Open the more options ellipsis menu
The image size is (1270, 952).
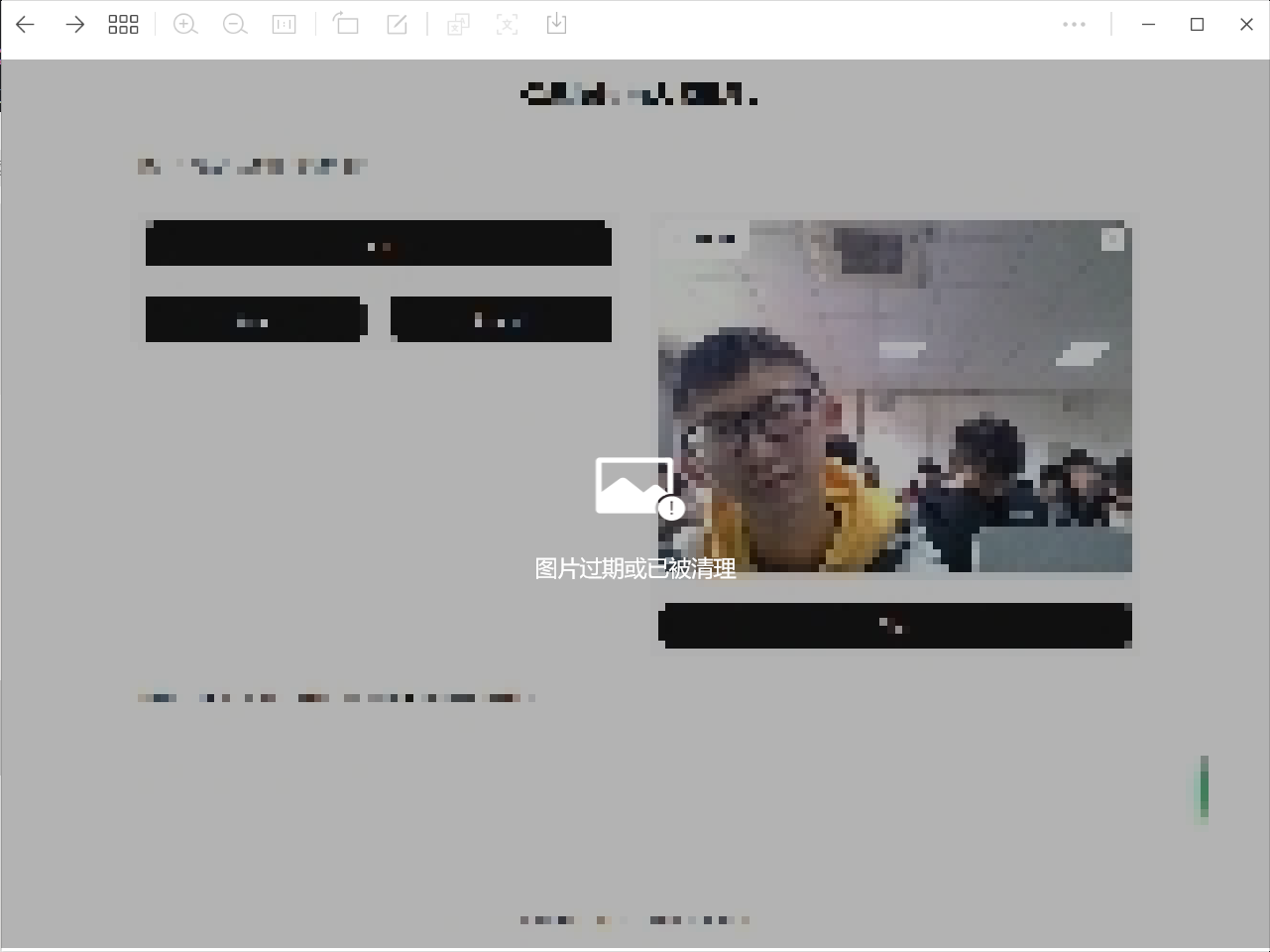[x=1074, y=25]
